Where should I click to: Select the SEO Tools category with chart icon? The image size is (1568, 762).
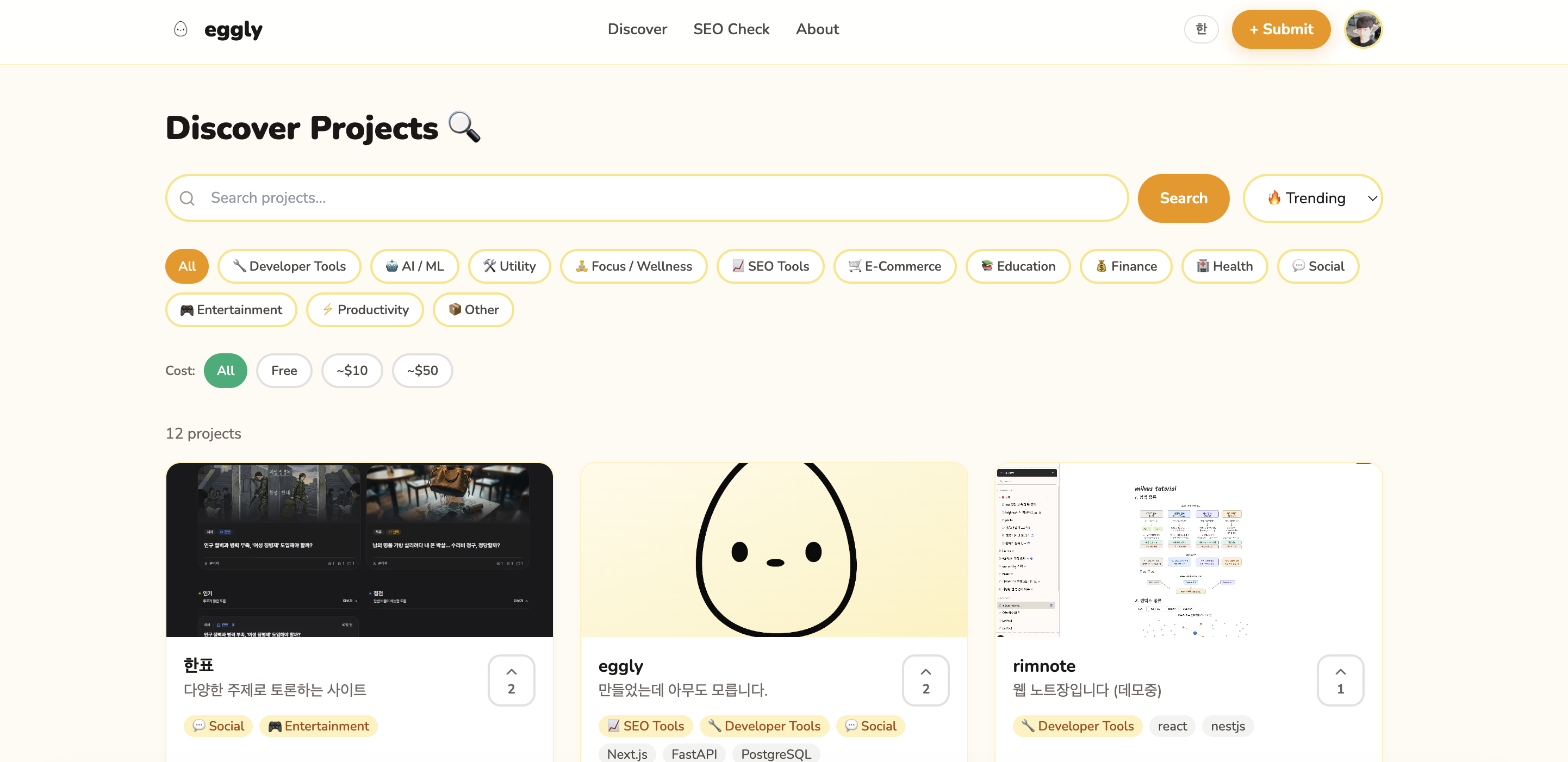[770, 266]
